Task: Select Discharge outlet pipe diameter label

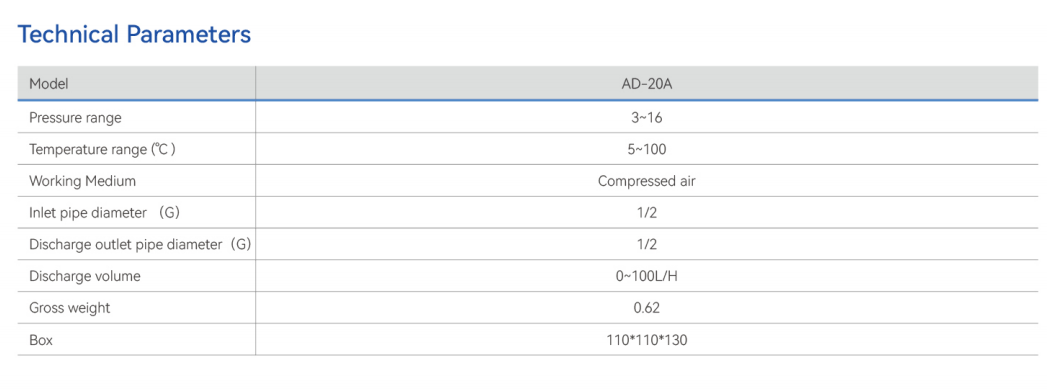Action: pos(140,244)
